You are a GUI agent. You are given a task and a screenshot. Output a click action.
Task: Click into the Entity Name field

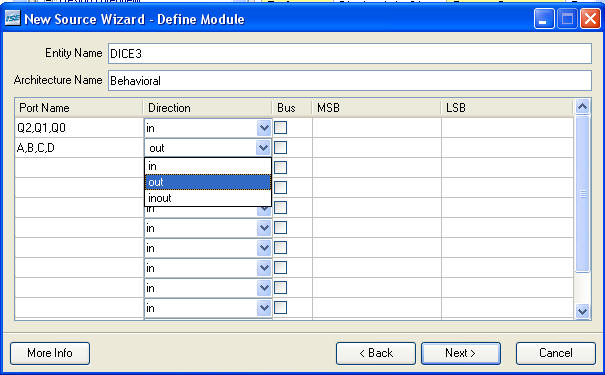click(350, 54)
